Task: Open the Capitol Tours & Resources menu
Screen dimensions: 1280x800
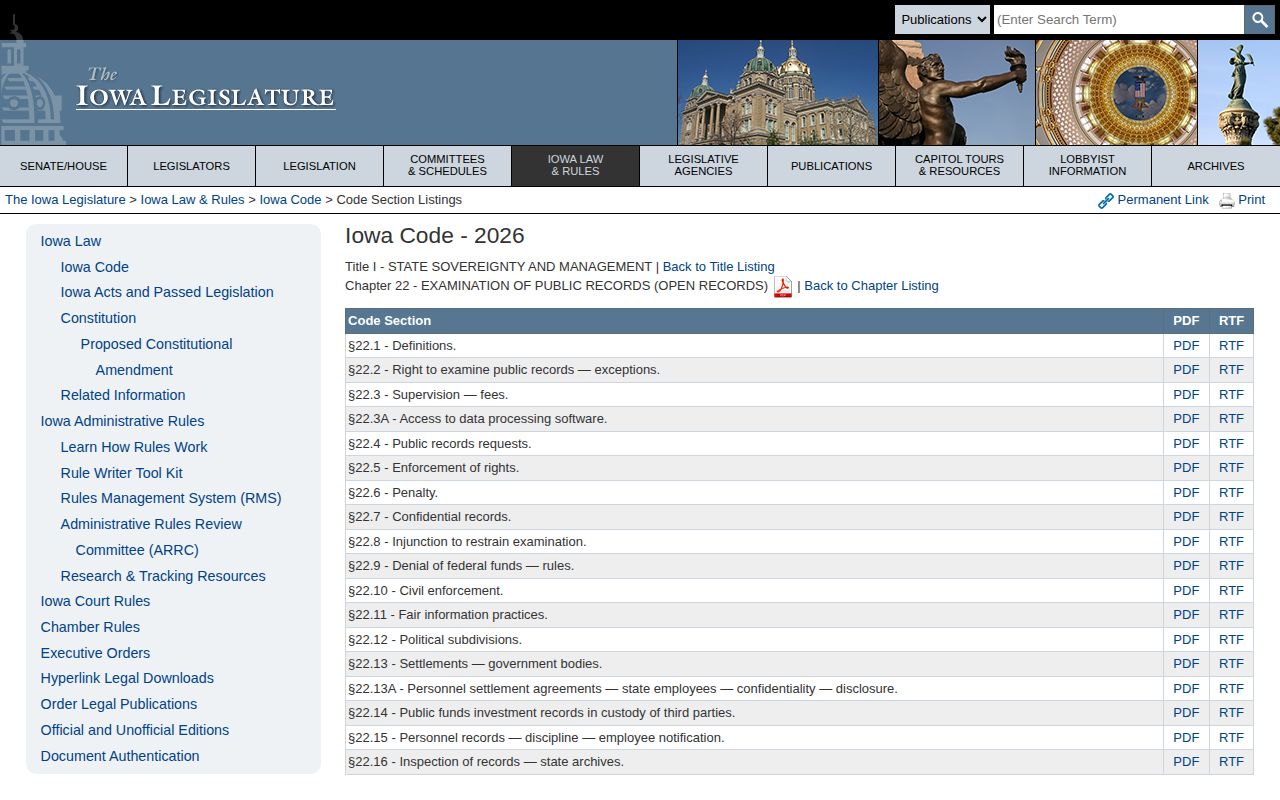Action: coord(960,166)
